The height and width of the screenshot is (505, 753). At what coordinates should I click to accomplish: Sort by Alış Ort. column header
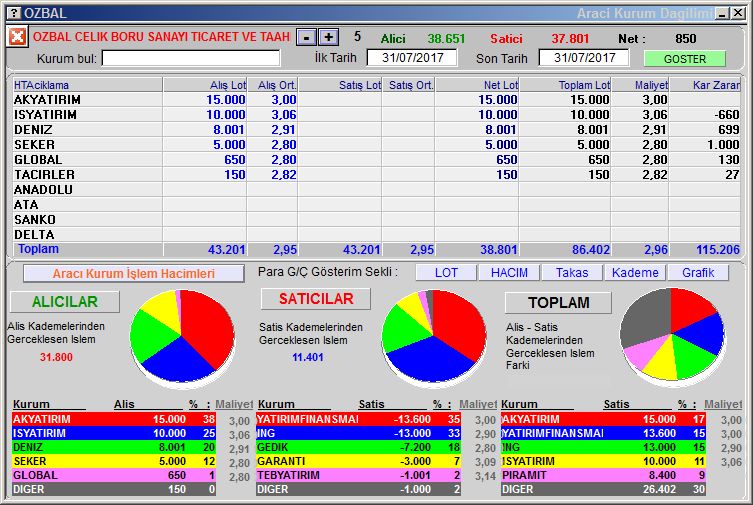coord(272,85)
